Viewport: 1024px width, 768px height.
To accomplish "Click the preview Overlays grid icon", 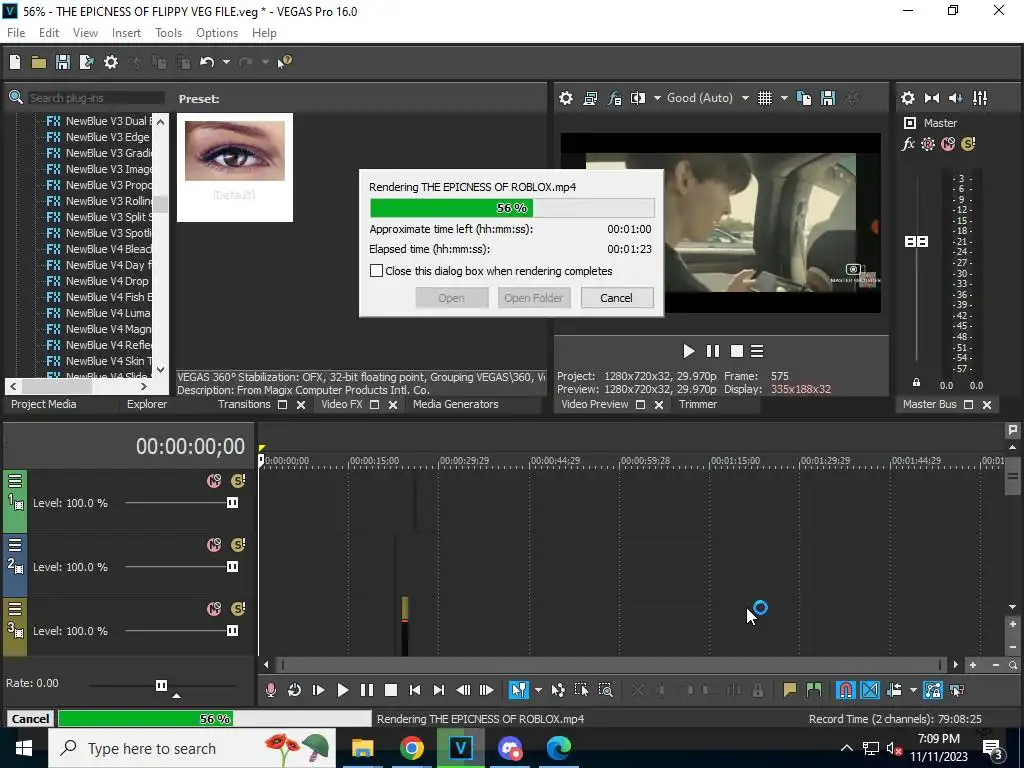I will coord(765,98).
